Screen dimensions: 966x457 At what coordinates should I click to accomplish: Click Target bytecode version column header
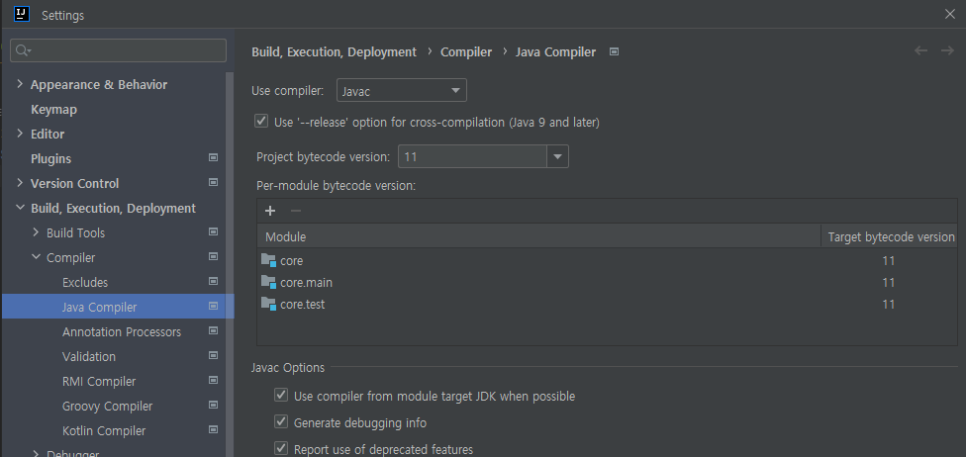pyautogui.click(x=891, y=237)
